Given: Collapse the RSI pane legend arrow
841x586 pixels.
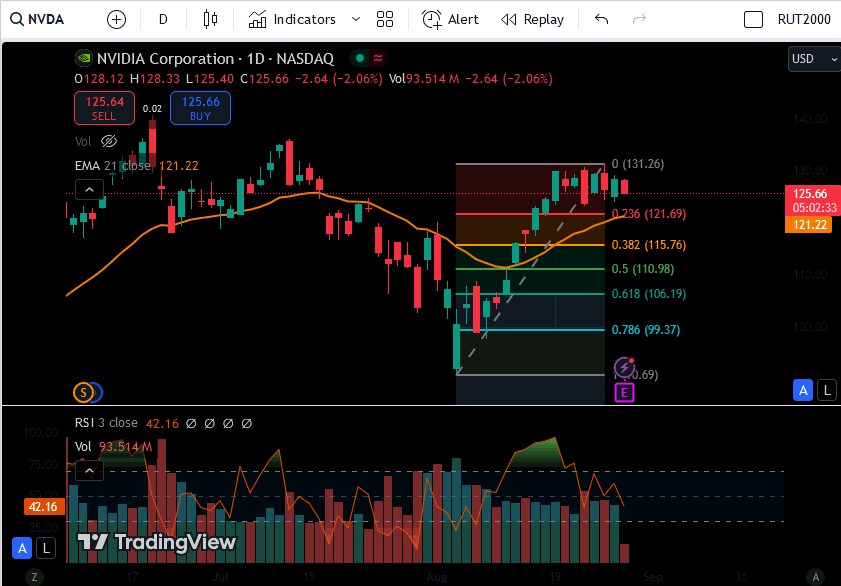Looking at the screenshot, I should pyautogui.click(x=89, y=471).
